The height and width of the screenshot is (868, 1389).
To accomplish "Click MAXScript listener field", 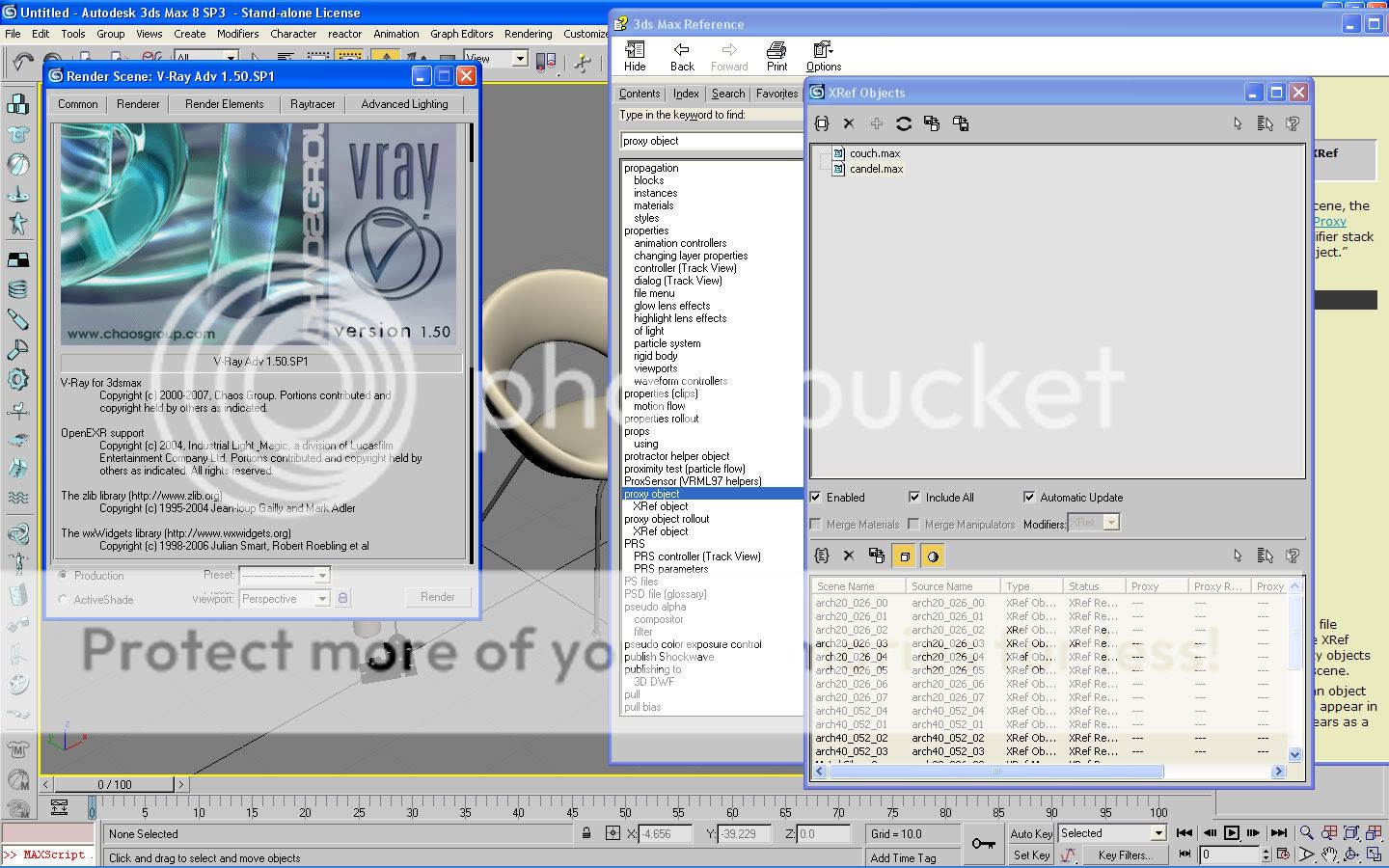I will click(46, 854).
